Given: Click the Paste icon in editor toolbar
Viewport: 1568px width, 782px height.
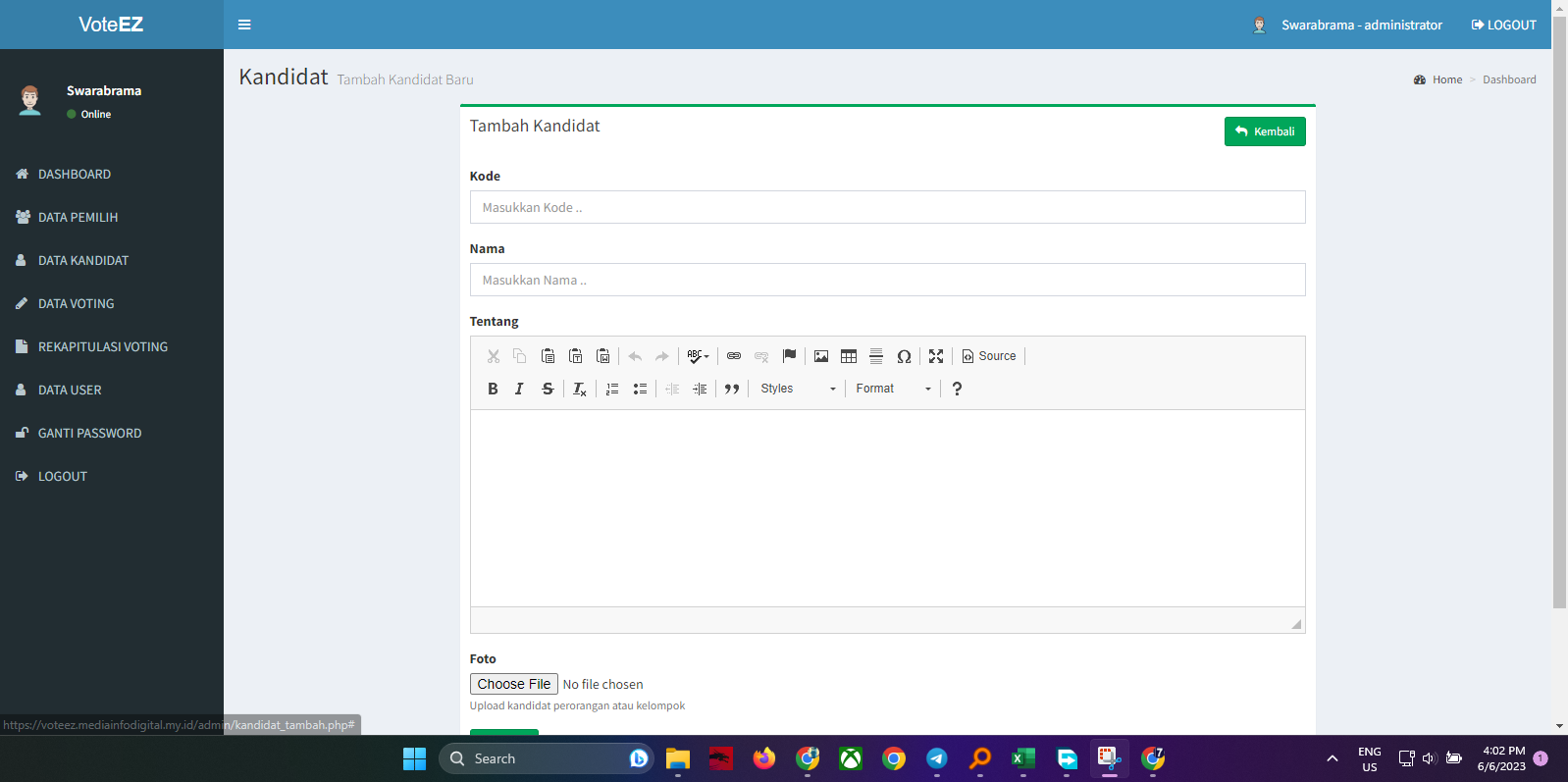Looking at the screenshot, I should tap(548, 356).
